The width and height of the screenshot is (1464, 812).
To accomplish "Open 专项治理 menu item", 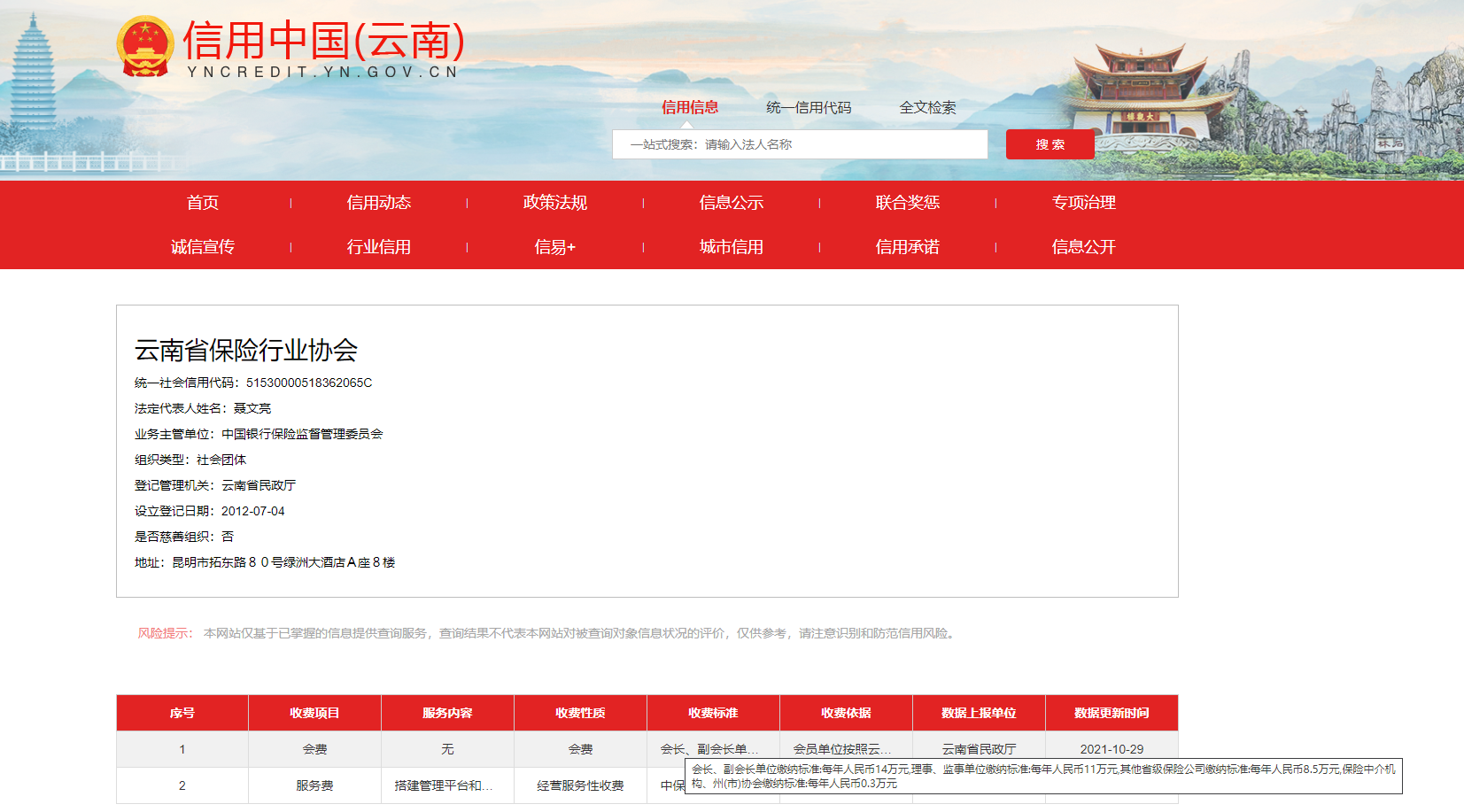I will [1084, 203].
